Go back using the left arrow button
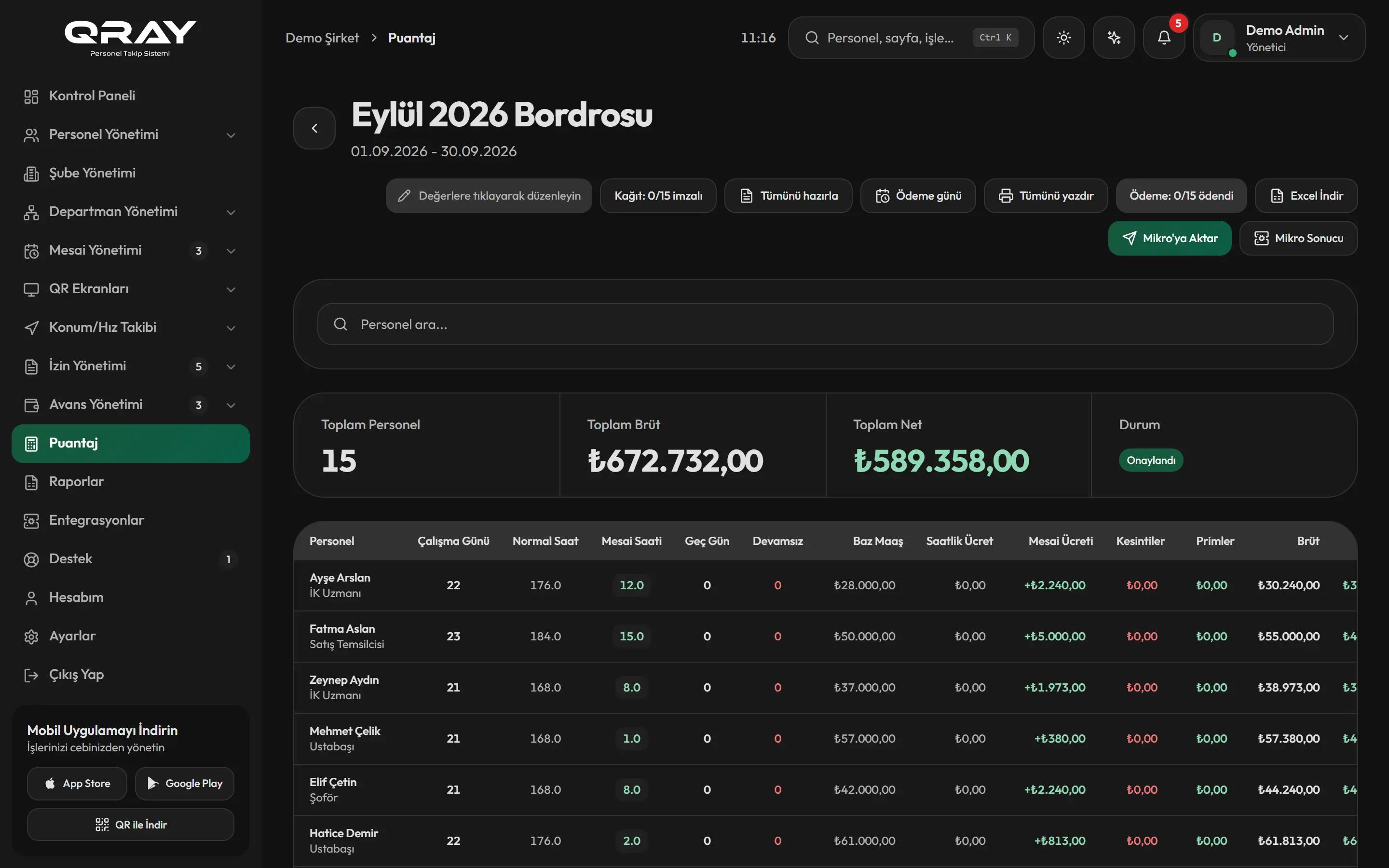This screenshot has width=1389, height=868. tap(314, 128)
